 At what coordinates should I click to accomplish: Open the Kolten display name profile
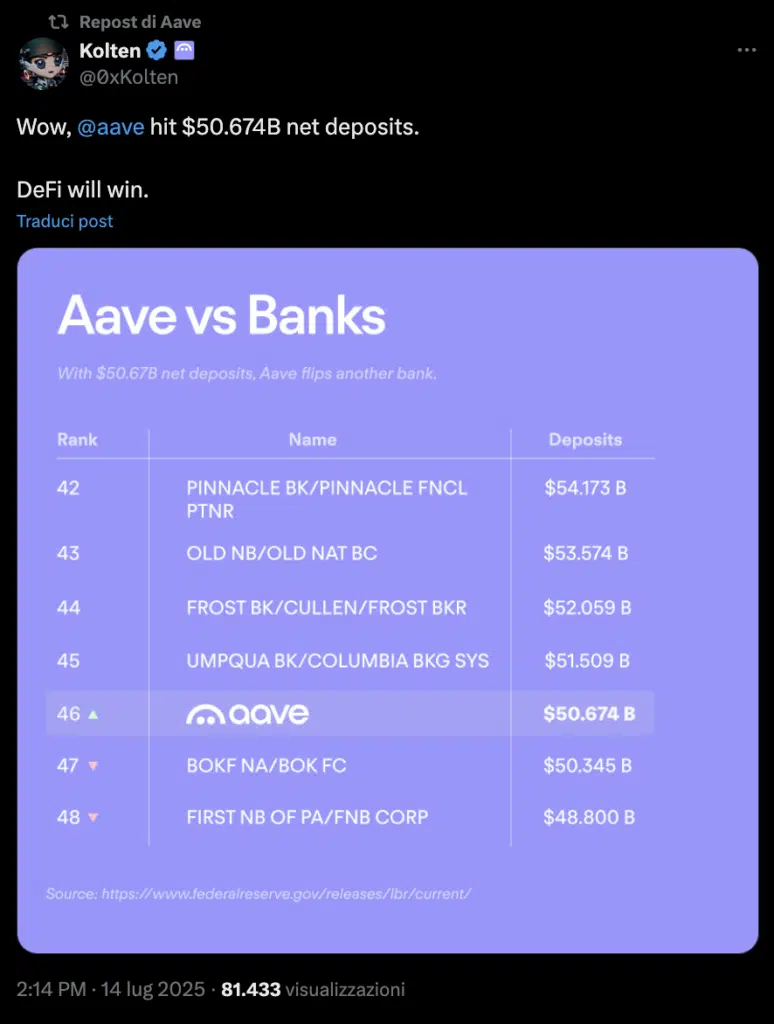pos(110,49)
